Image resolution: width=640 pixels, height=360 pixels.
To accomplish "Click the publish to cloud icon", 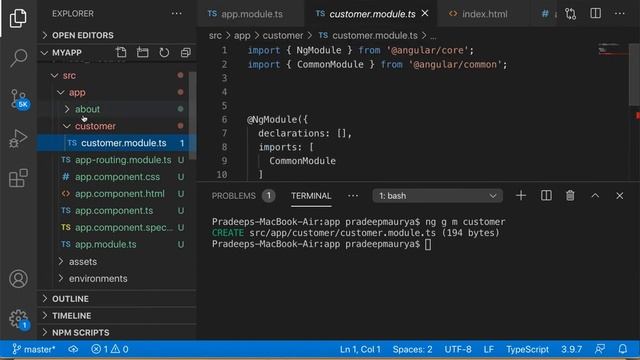I will click(x=73, y=349).
